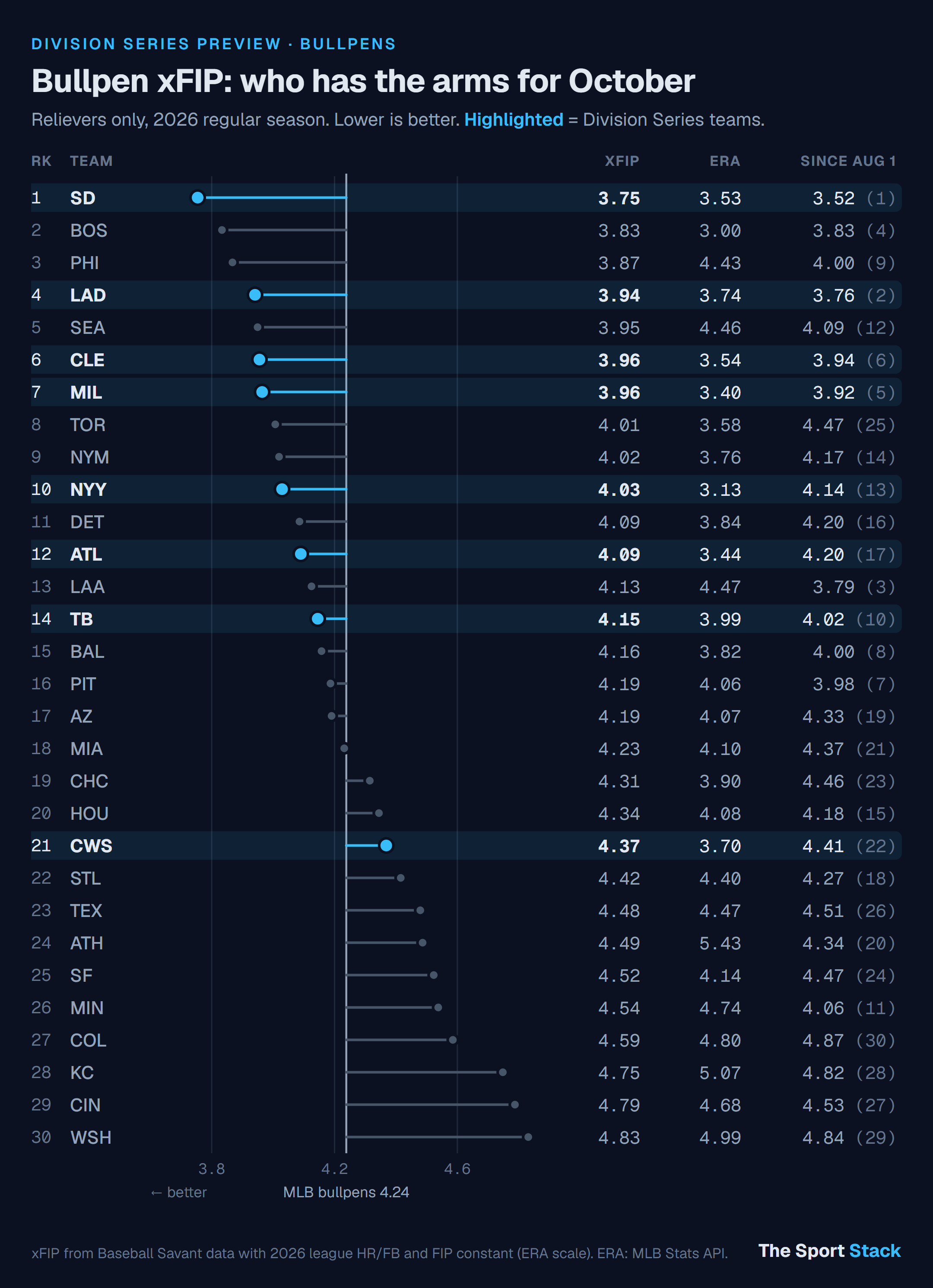This screenshot has width=933, height=1288.
Task: Click the blue NYY data point marker
Action: (x=282, y=489)
